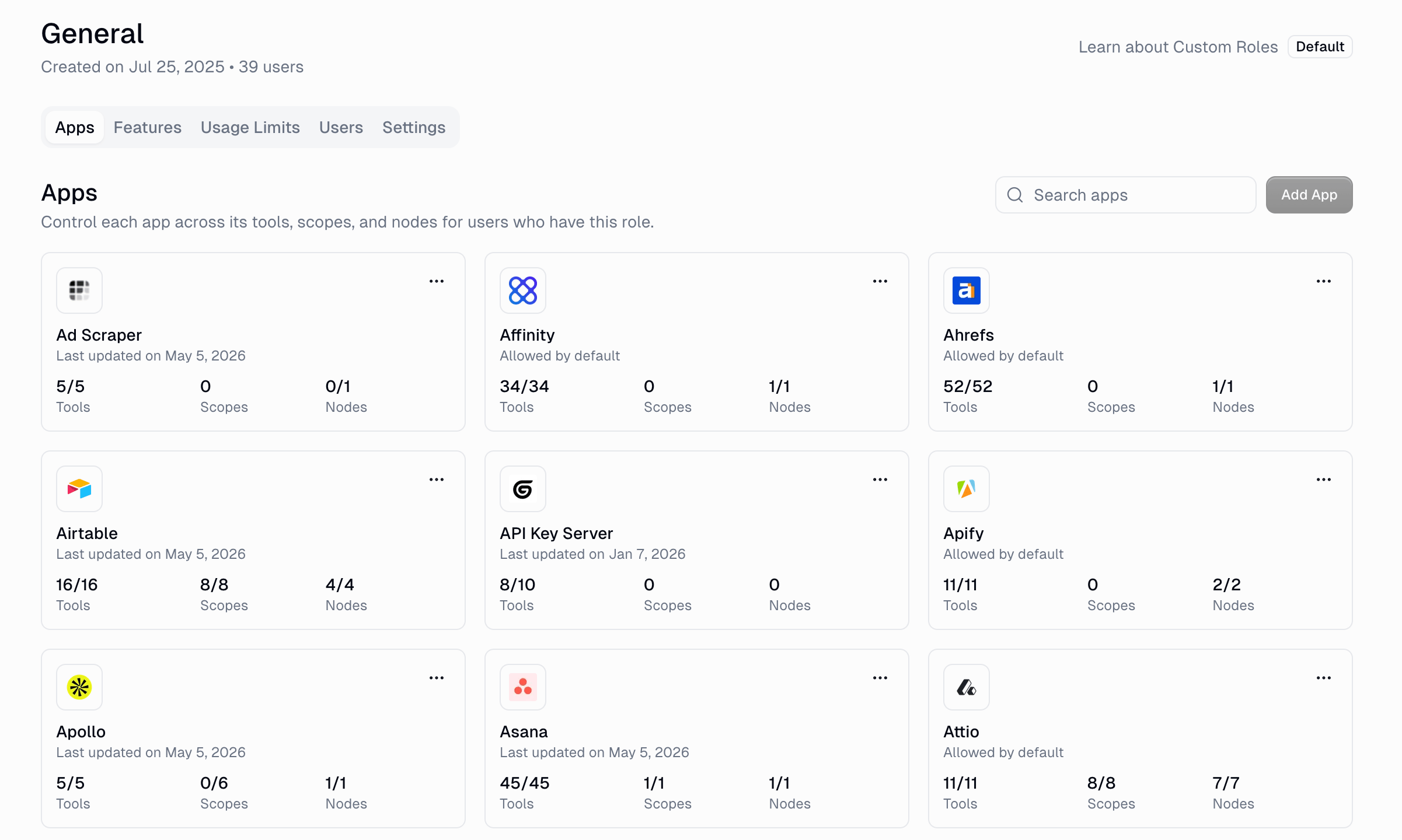Click the 4/4 Nodes value on Airtable
This screenshot has width=1402, height=840.
click(340, 584)
